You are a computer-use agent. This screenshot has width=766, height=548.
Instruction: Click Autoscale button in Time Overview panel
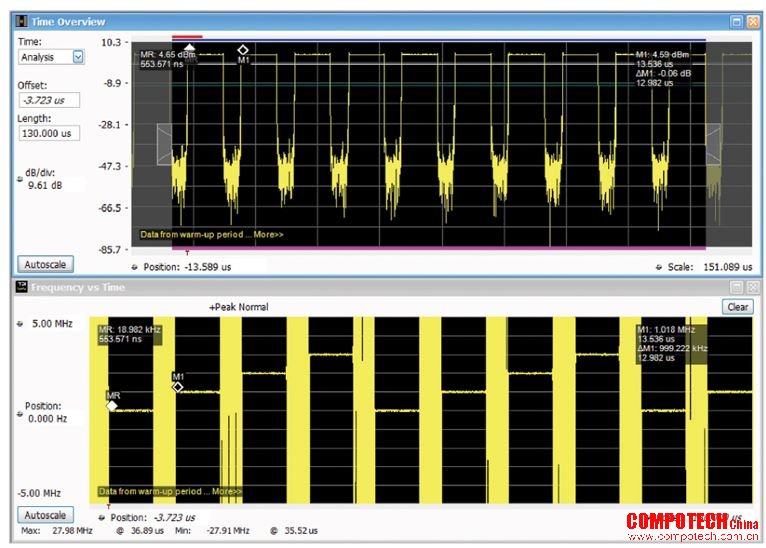45,264
